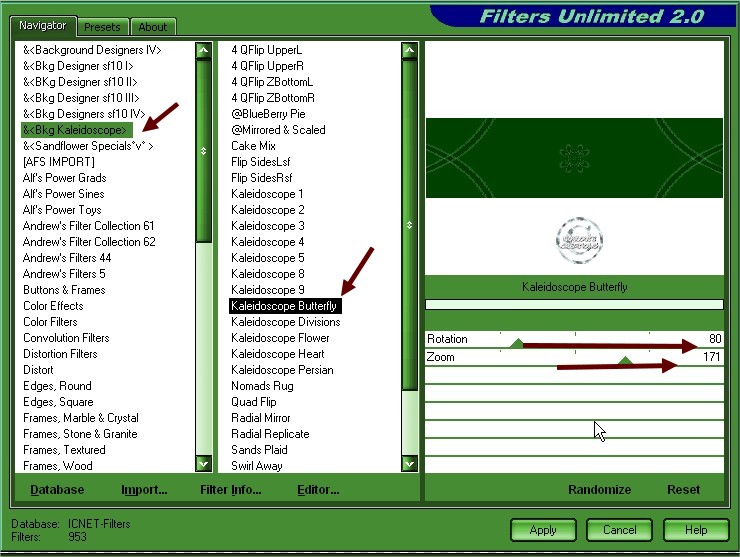Select Alf's Power Sines category
Image resolution: width=740 pixels, height=557 pixels.
64,194
